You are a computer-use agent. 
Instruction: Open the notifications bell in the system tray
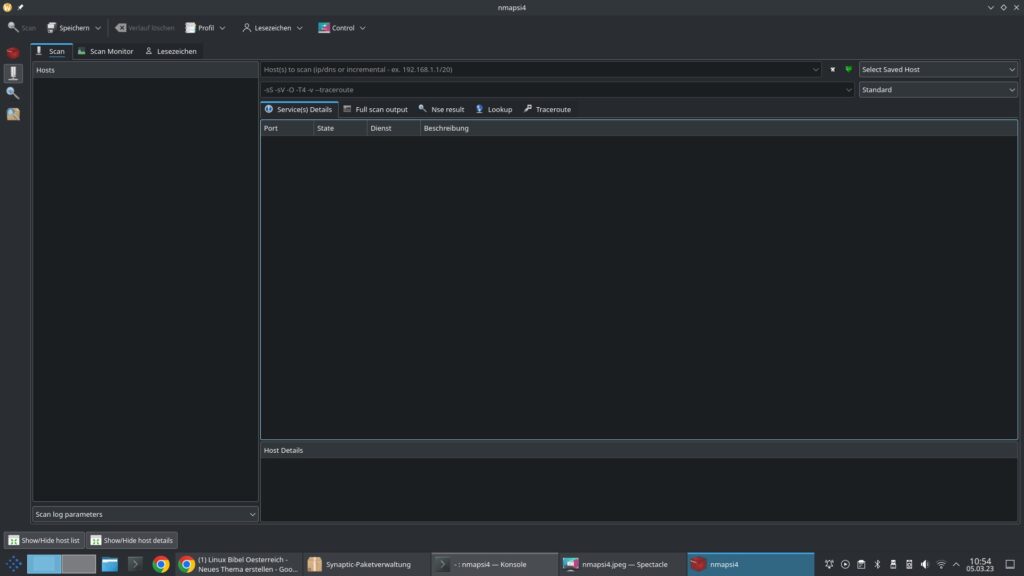[829, 564]
